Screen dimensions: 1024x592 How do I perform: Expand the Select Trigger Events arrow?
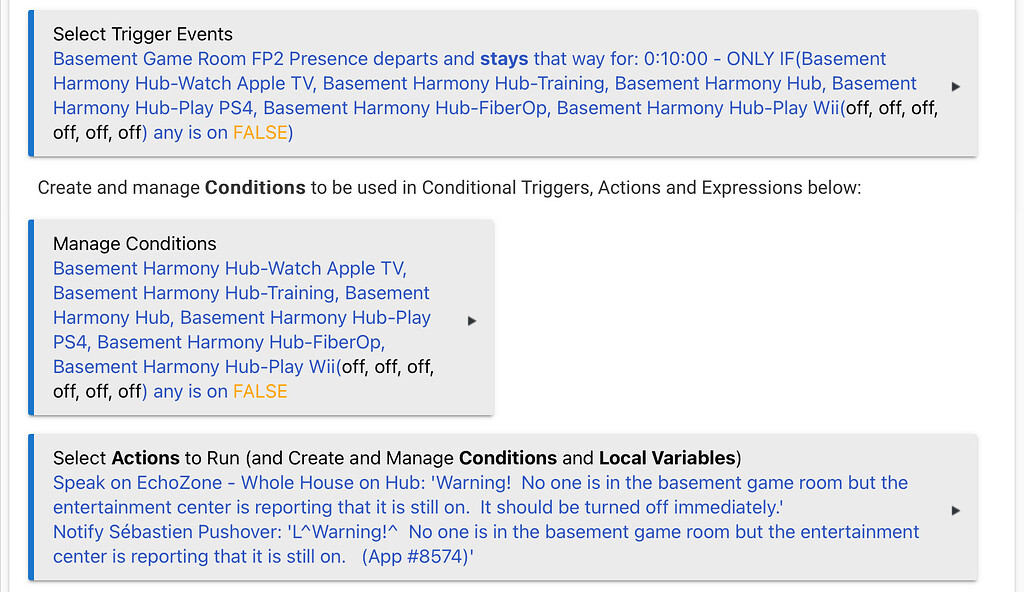pos(956,87)
